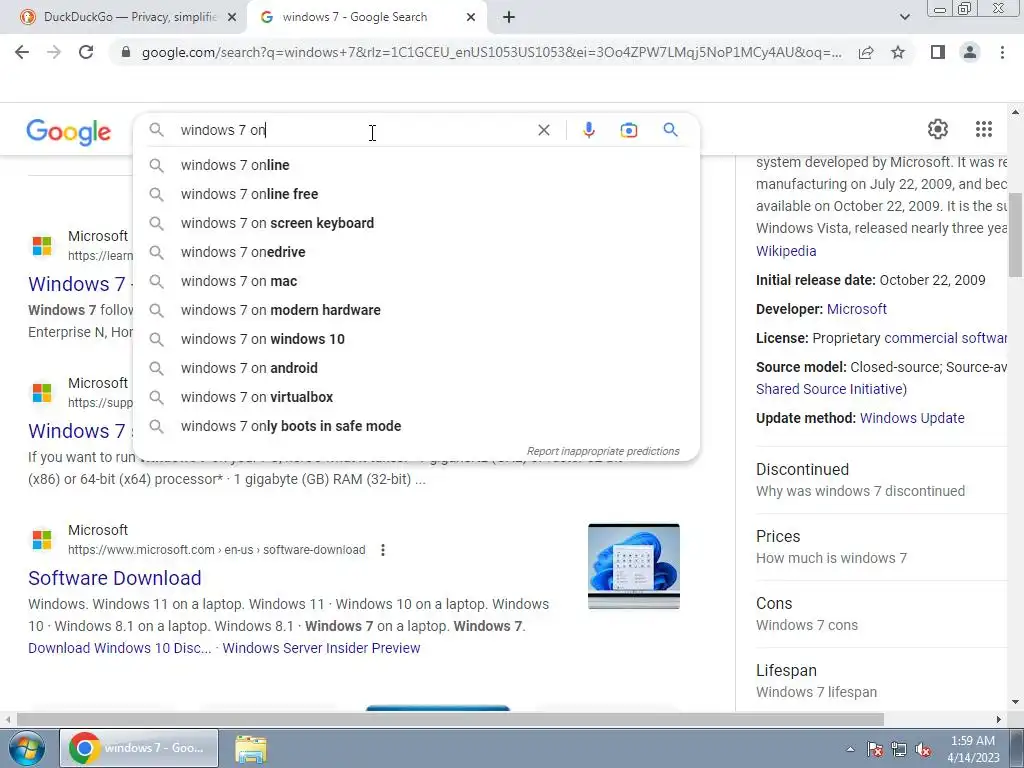1024x768 pixels.
Task: Pick 'windows 7 only boots in safe mode'
Action: [x=416, y=426]
